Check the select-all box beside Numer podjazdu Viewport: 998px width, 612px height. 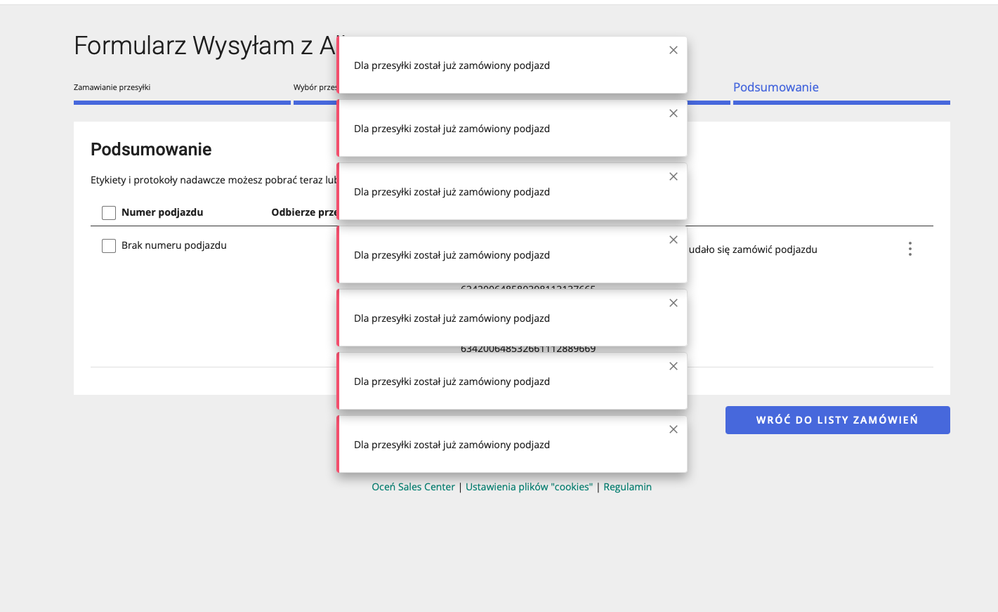click(x=109, y=213)
